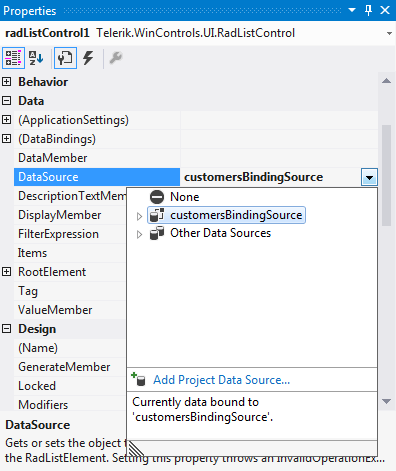Screen dimensions: 396x471
Task: Select Other Data Sources entry
Action: [220, 233]
